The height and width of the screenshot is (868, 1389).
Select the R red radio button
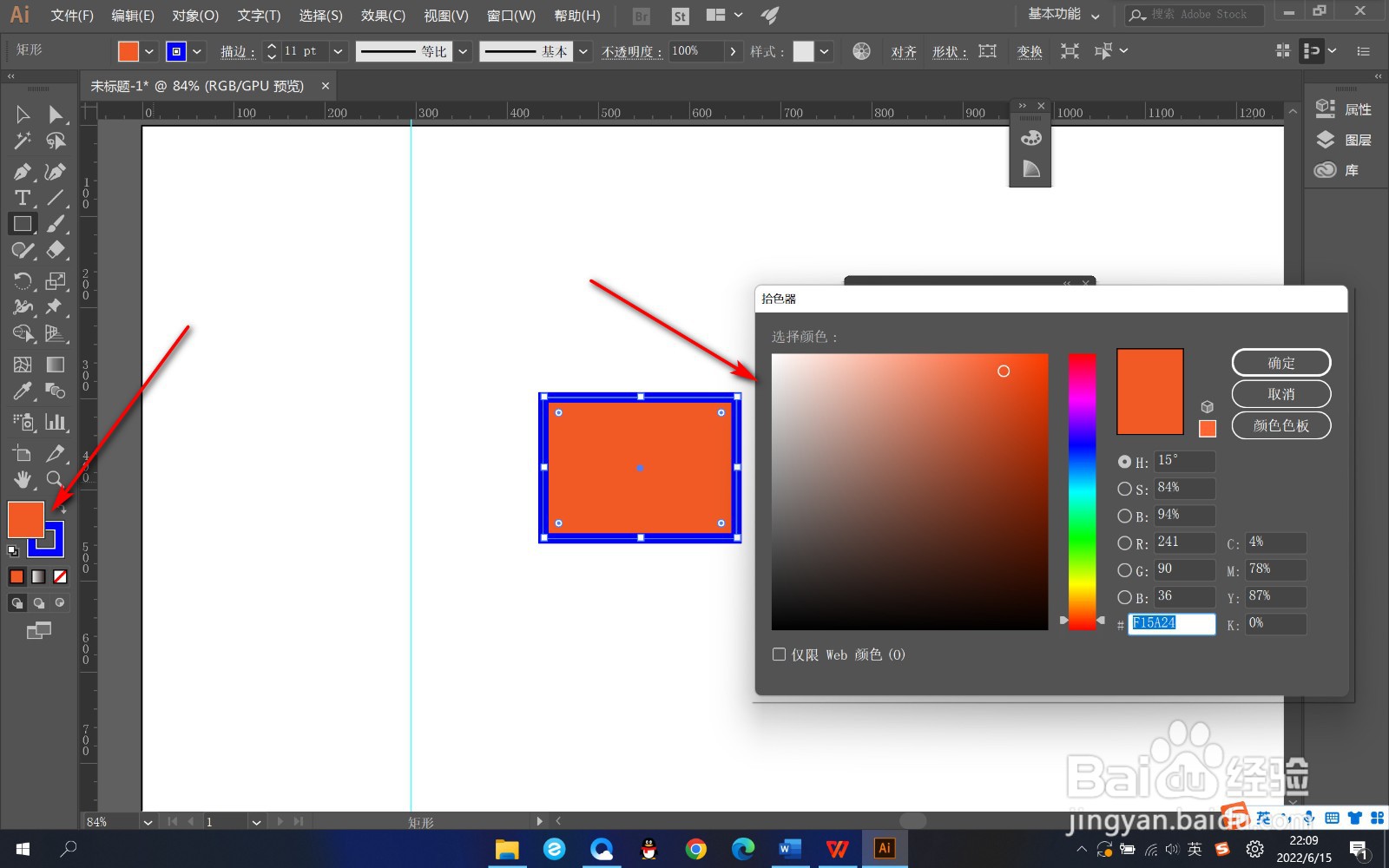tap(1124, 543)
